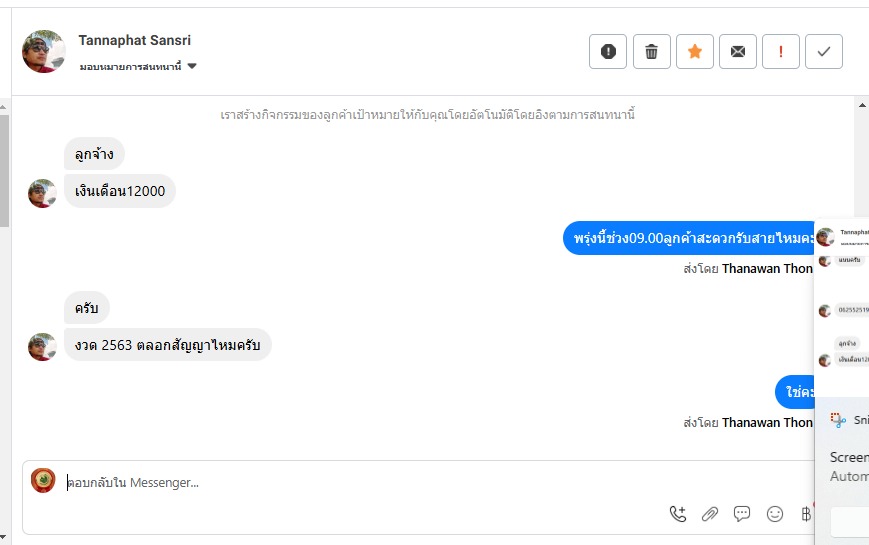This screenshot has height=545, width=869.
Task: Flag as priority with the red exclamation button
Action: click(781, 52)
